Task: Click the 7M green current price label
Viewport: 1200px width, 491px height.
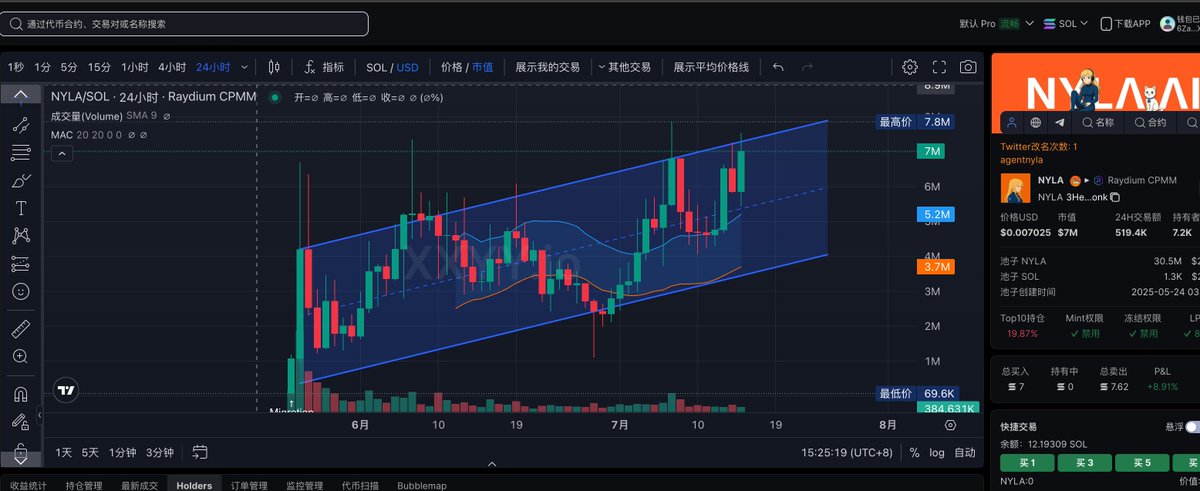Action: point(934,151)
